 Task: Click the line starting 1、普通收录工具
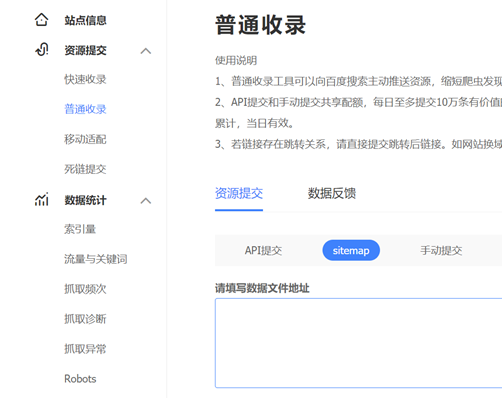click(x=359, y=81)
